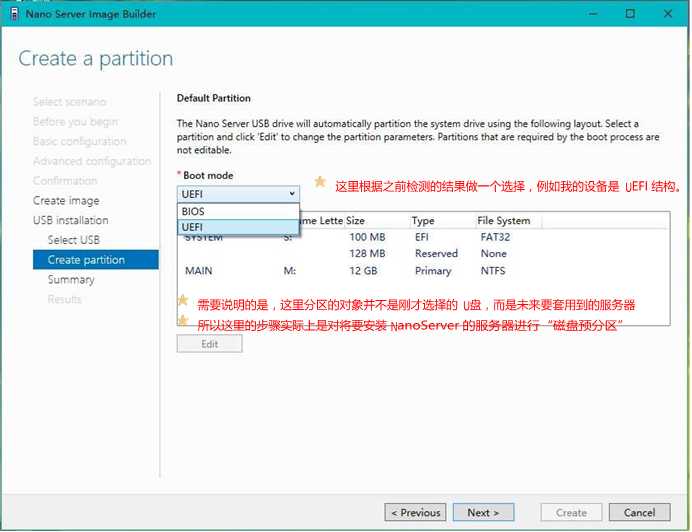Click the Reserved type cell
Image resolution: width=692 pixels, height=532 pixels.
click(436, 253)
